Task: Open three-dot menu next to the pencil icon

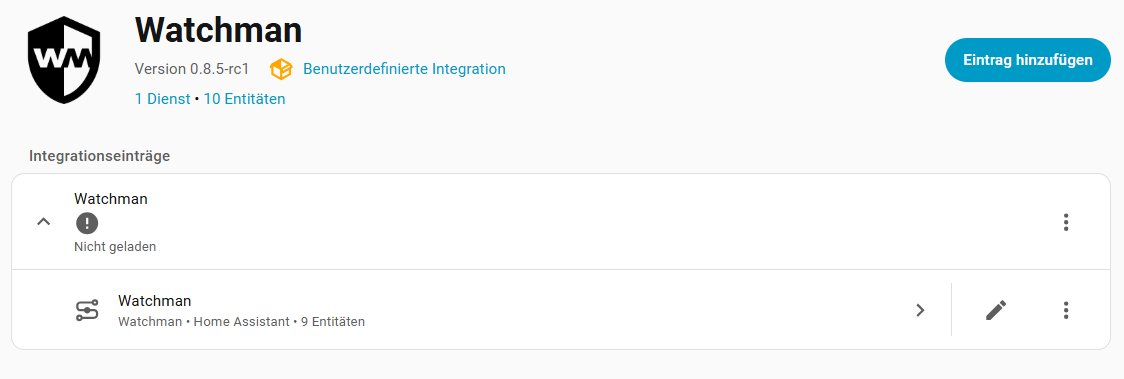Action: (x=1066, y=310)
